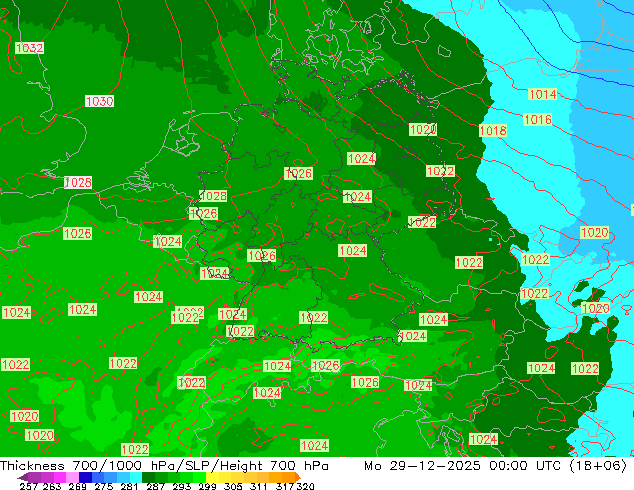Pick the light pink legend swatch
The image size is (634, 490).
(72, 477)
